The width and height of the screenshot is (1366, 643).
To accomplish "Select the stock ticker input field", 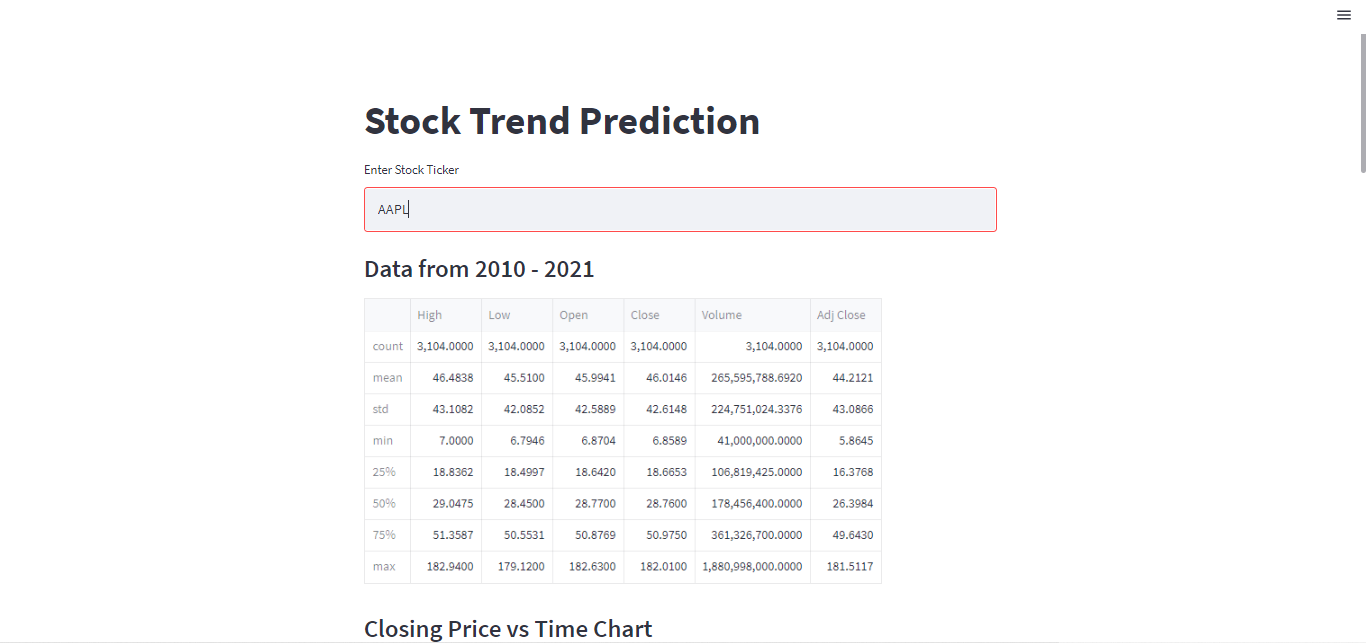I will [680, 209].
